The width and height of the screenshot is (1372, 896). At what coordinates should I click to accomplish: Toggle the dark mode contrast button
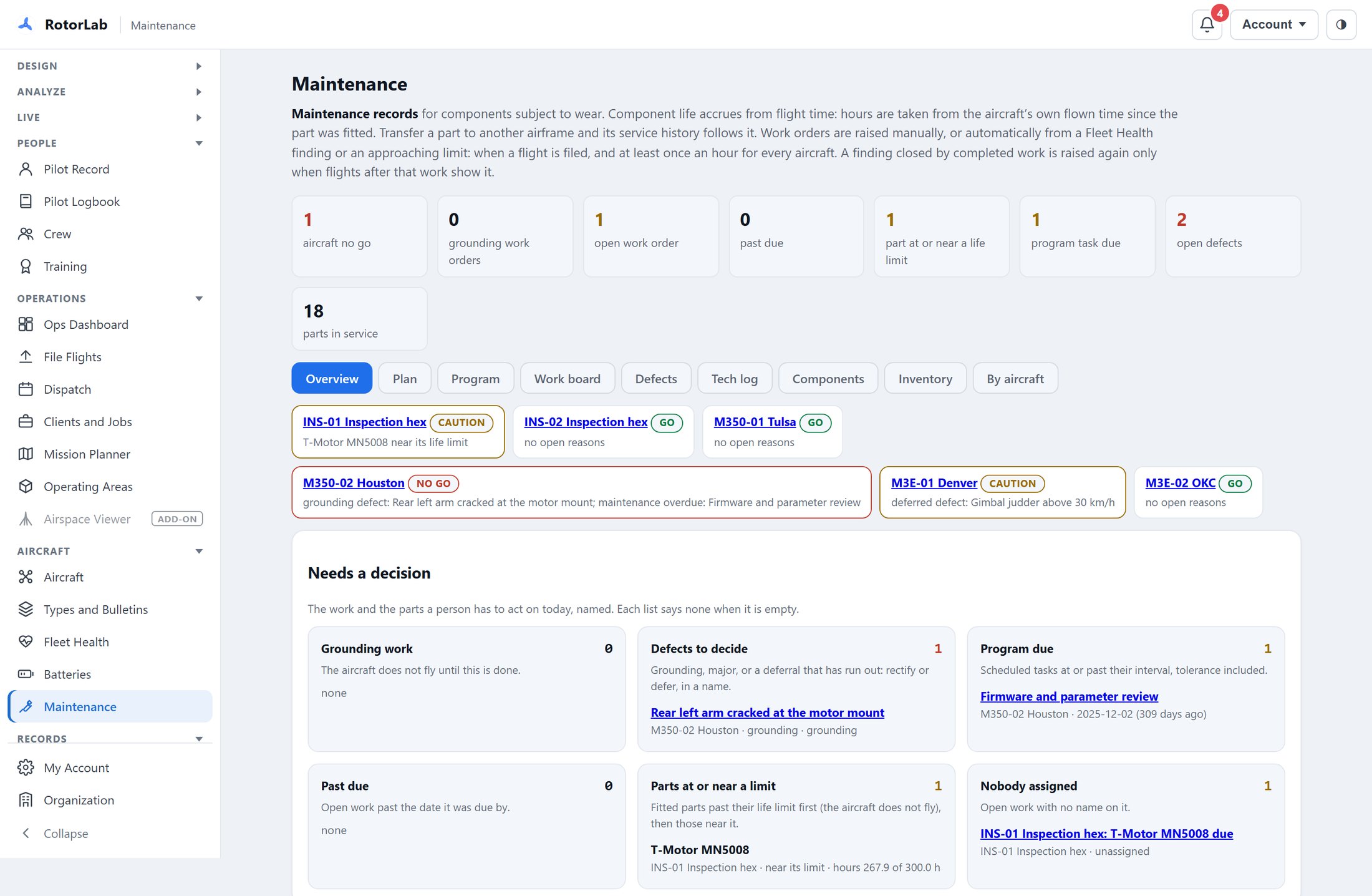1341,25
